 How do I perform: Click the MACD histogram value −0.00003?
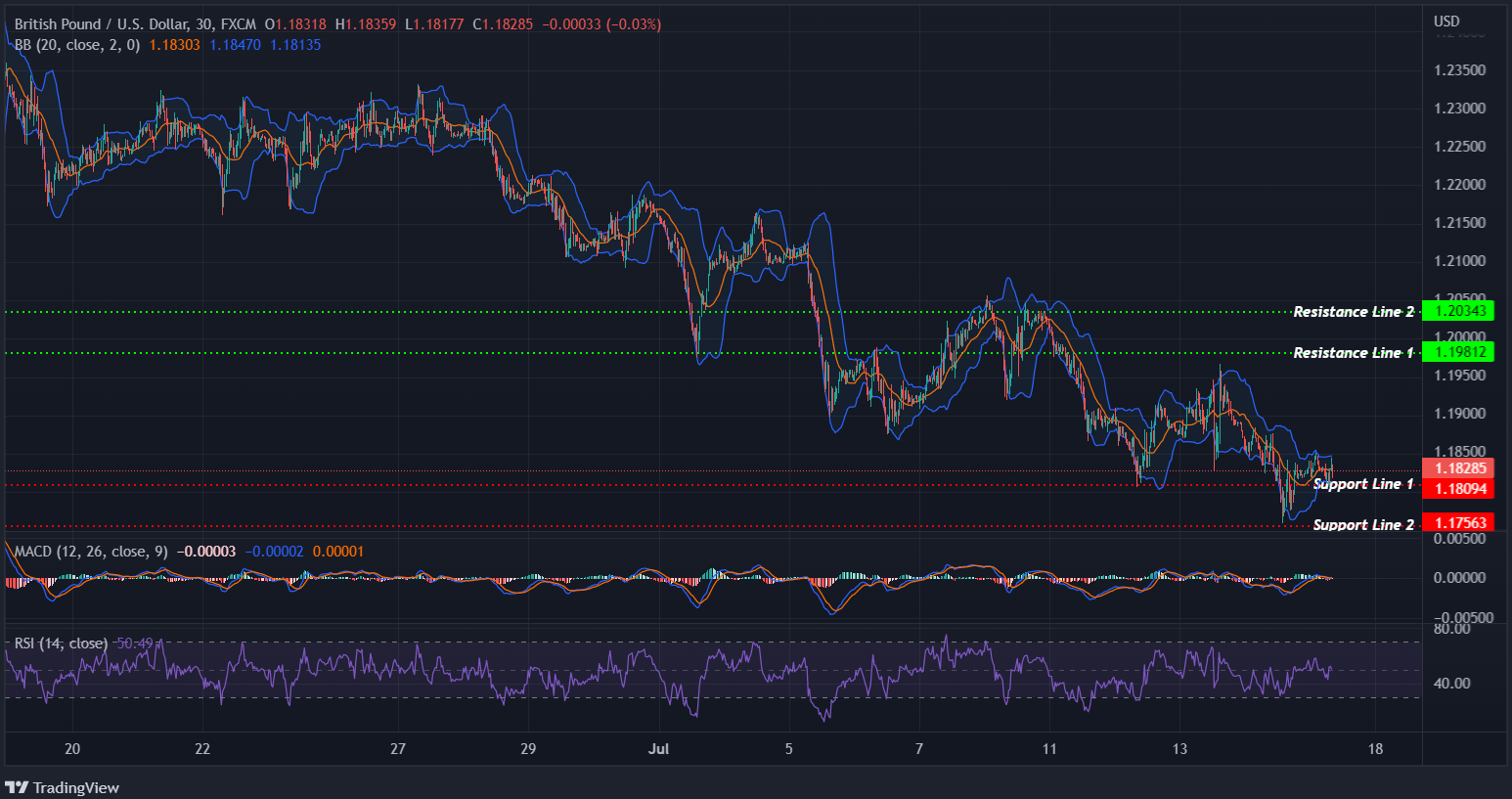pos(205,551)
